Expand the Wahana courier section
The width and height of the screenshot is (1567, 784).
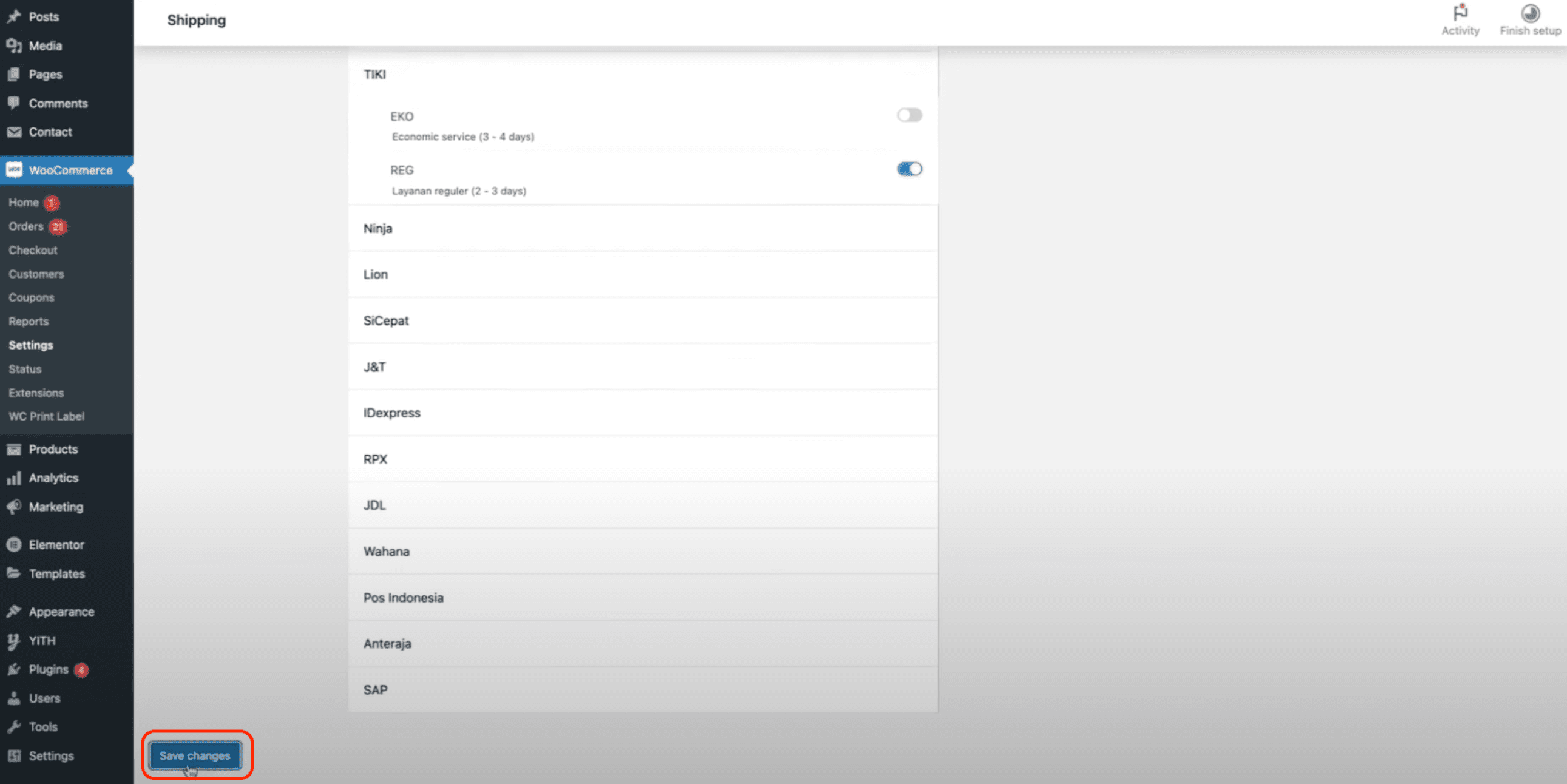(x=643, y=551)
